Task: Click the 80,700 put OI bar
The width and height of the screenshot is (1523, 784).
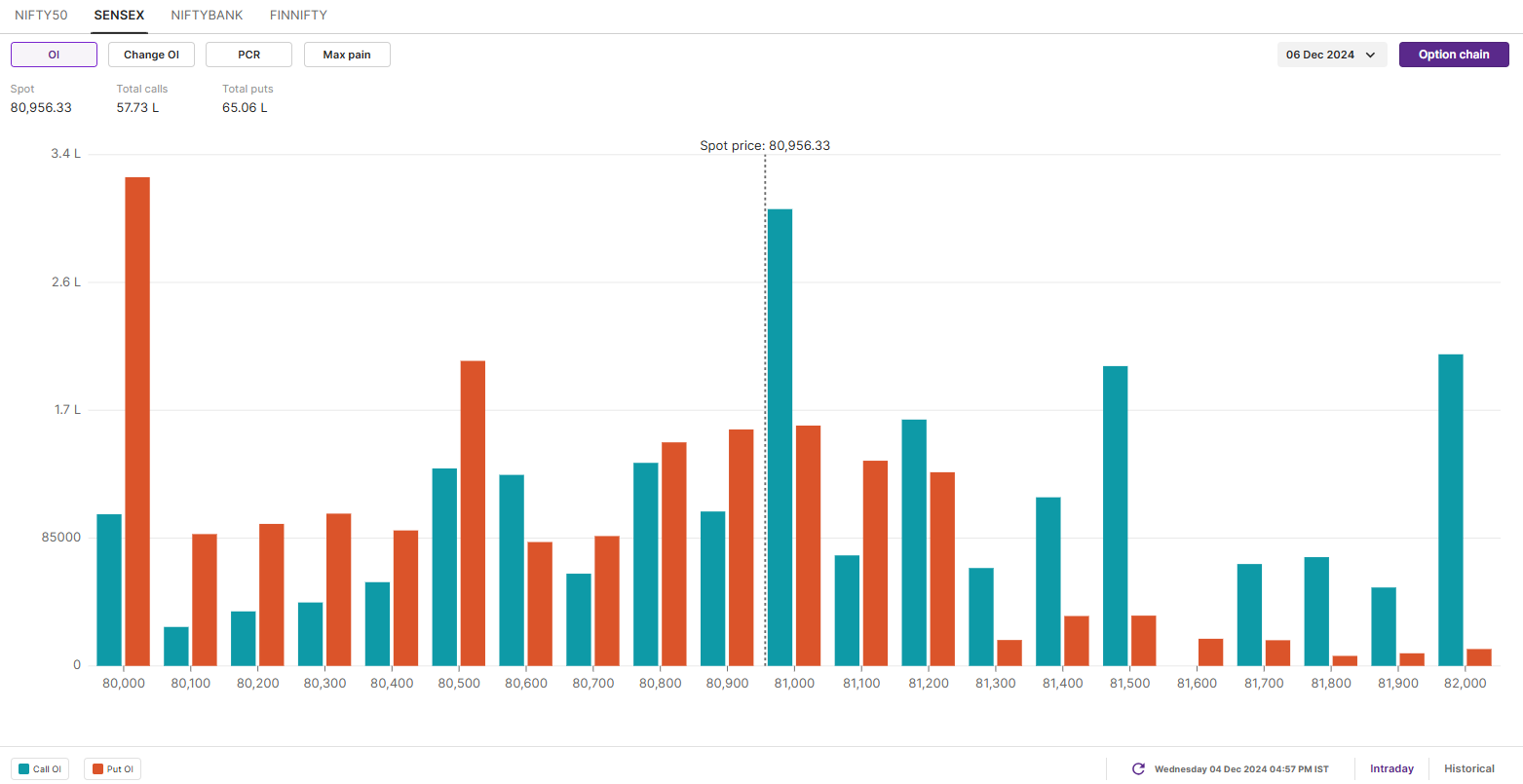Action: coord(607,601)
